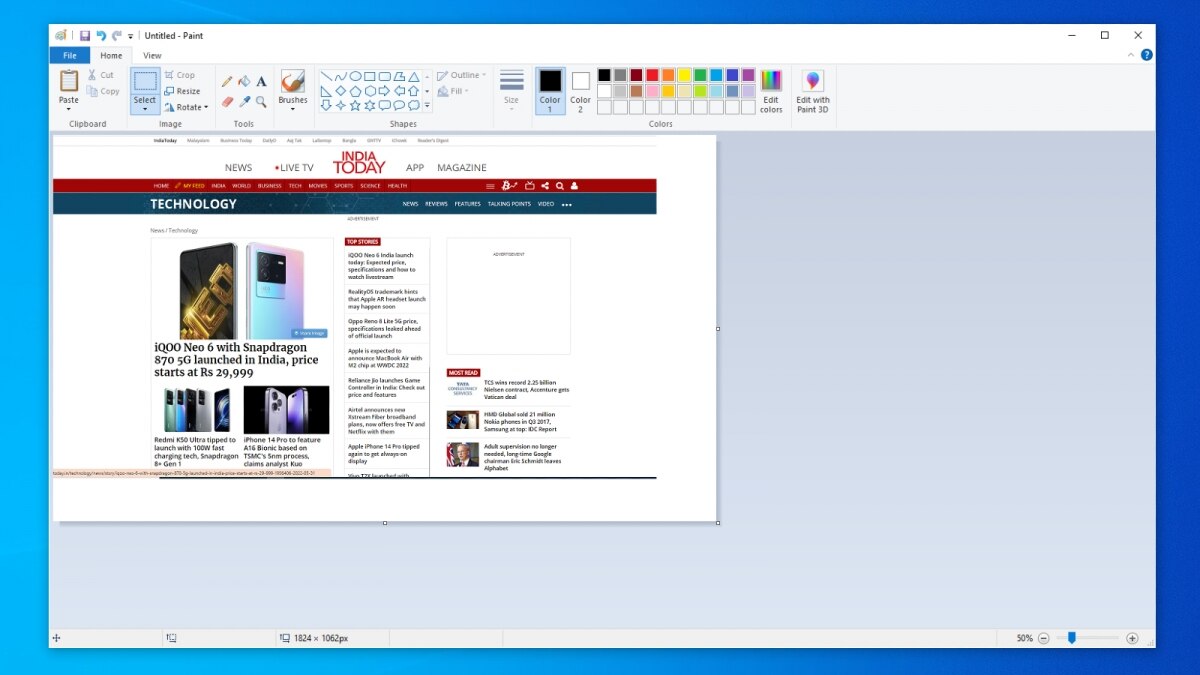Click the zoom slider handle
Screen dimensions: 1200x675
pyautogui.click(x=1072, y=637)
